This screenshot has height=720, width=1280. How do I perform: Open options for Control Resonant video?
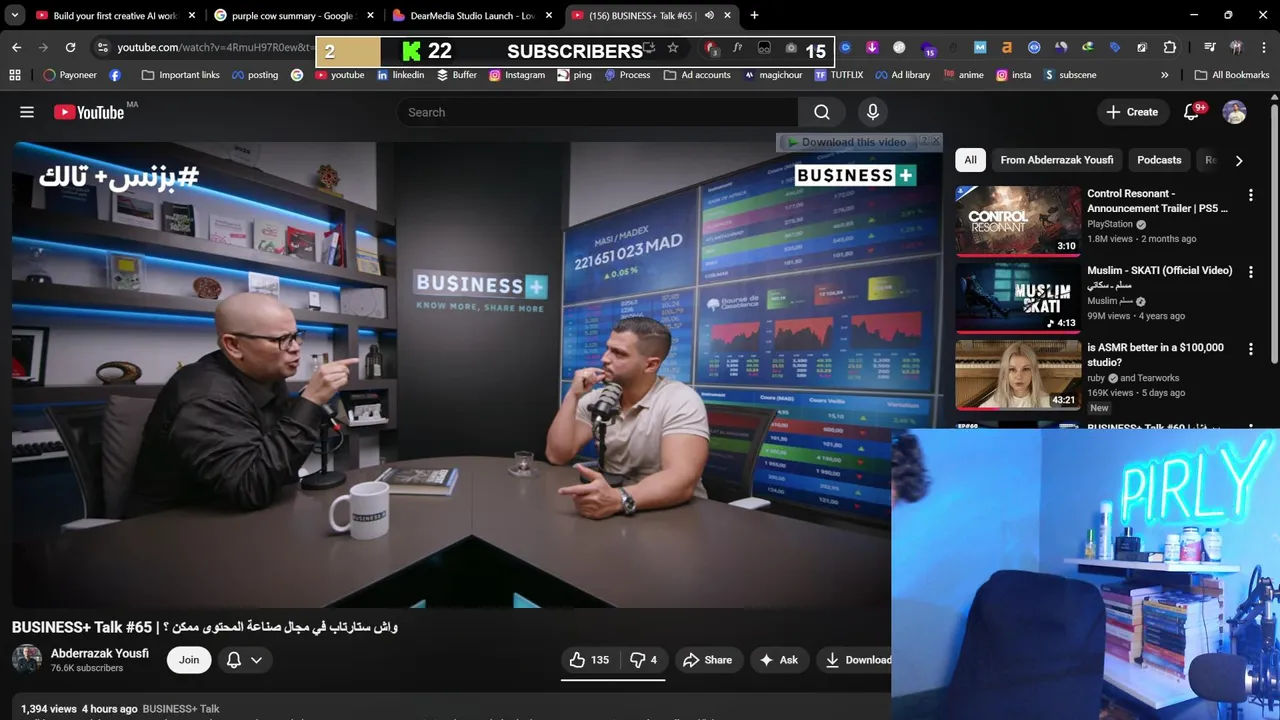[1250, 195]
